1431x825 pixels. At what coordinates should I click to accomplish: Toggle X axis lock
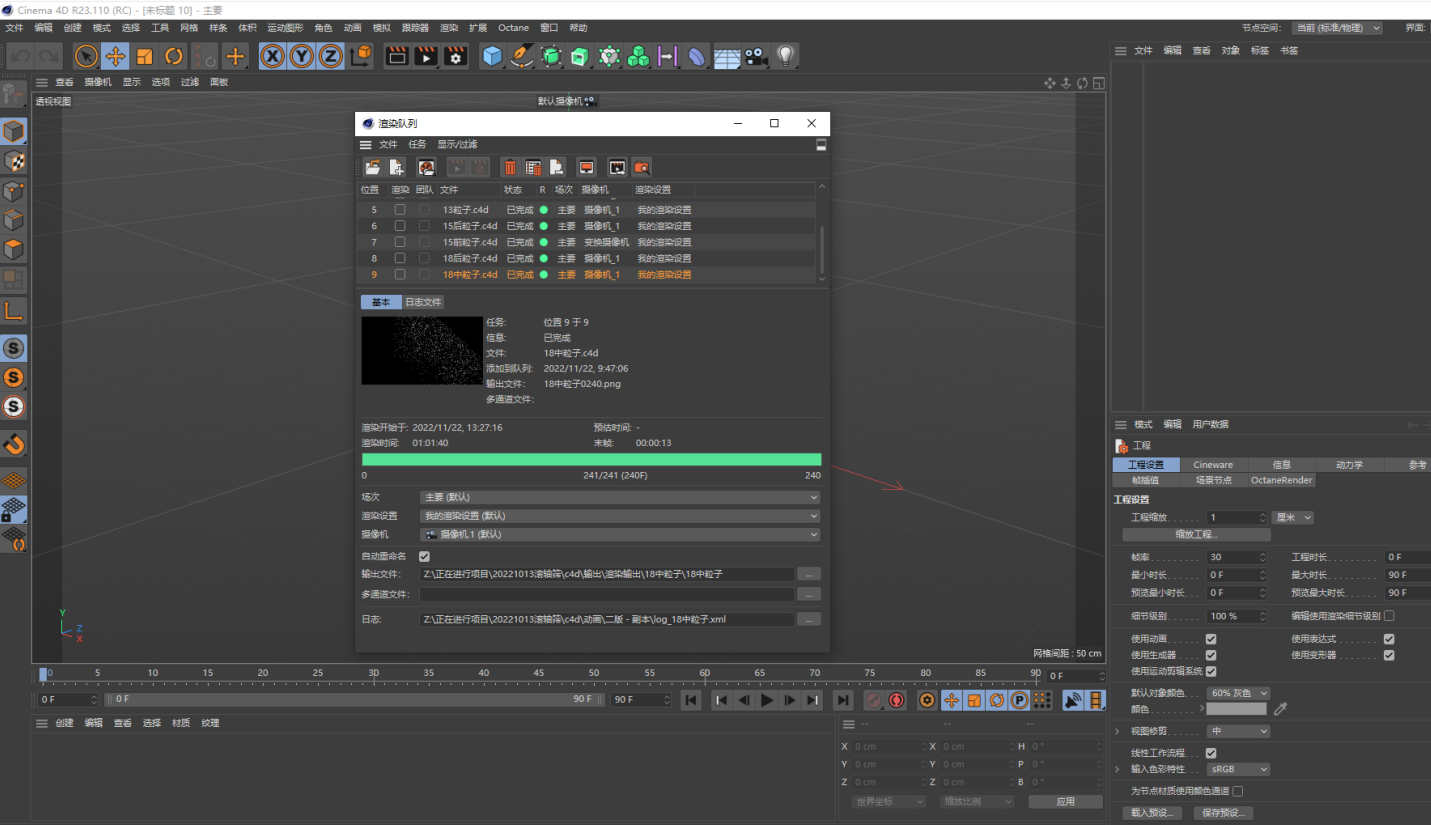(272, 57)
